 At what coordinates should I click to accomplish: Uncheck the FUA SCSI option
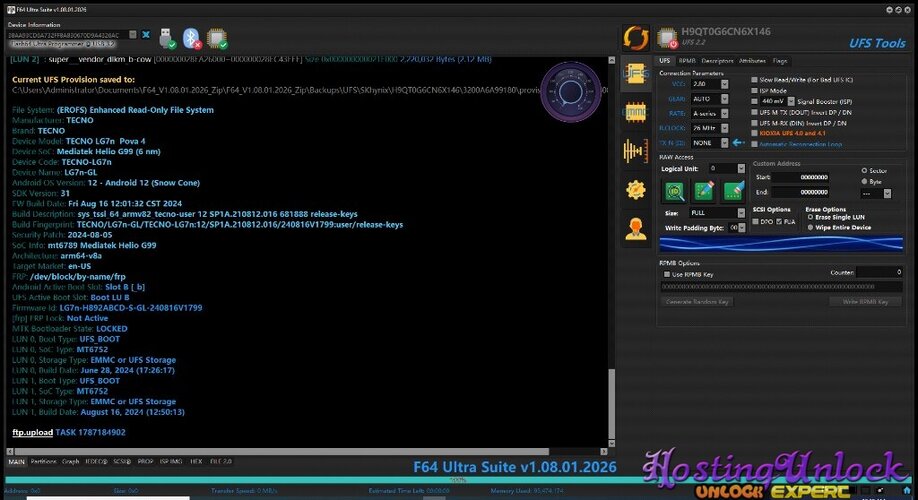pos(779,222)
